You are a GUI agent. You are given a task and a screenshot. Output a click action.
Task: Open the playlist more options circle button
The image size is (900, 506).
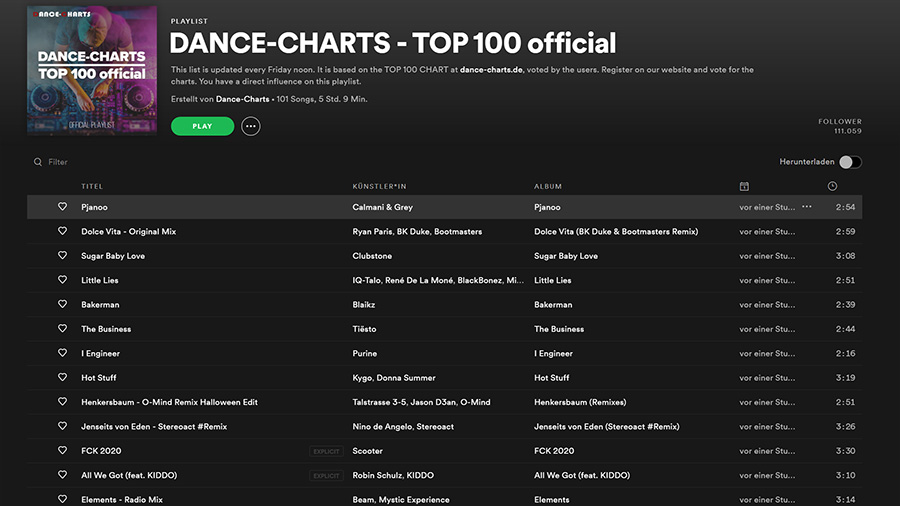[x=251, y=126]
